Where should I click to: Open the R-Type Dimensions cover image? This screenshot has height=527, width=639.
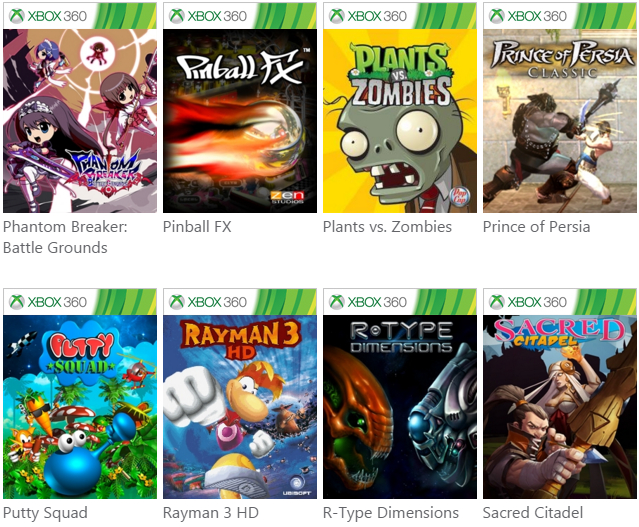coord(400,406)
